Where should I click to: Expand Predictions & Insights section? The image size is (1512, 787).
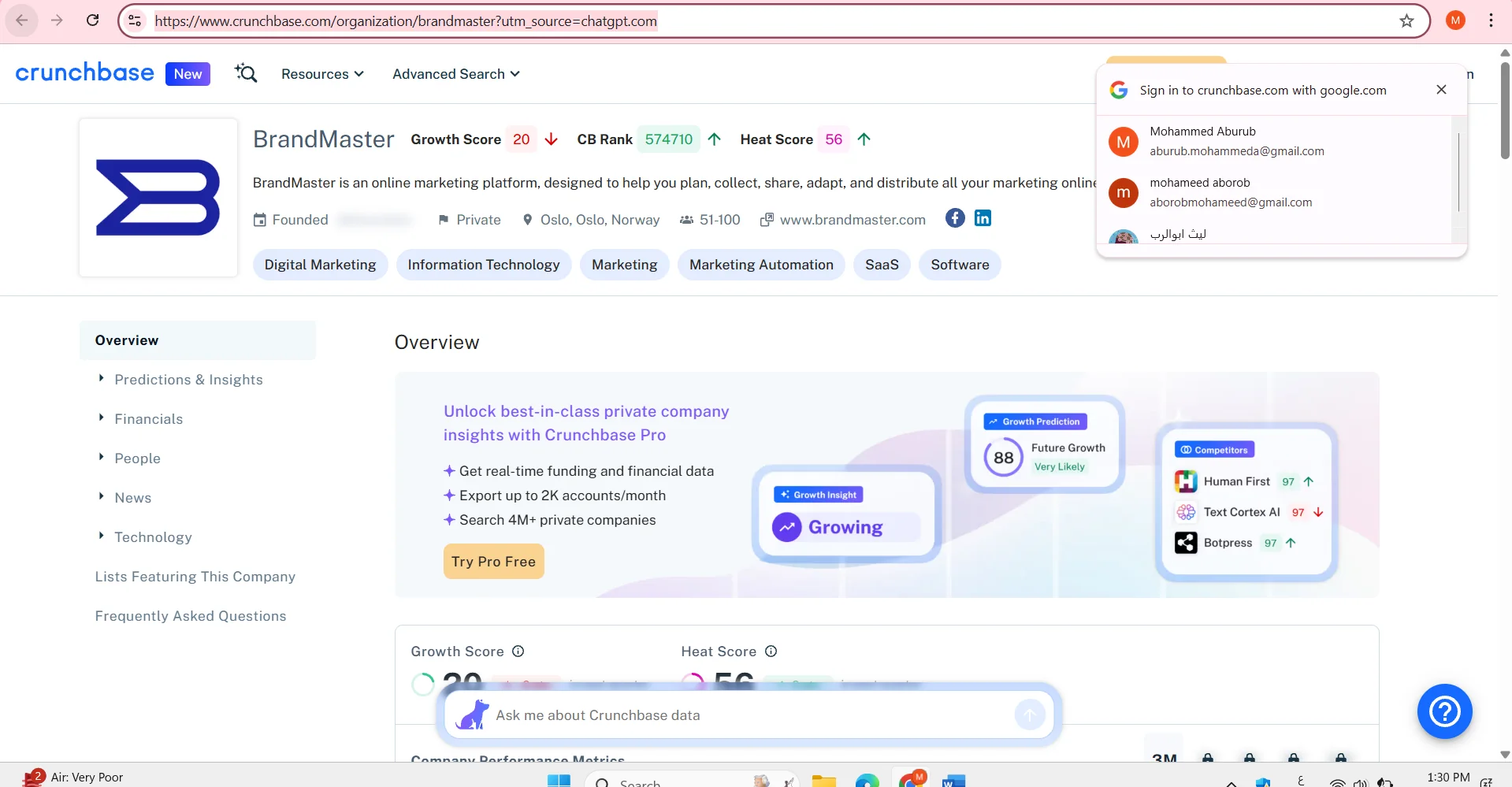188,380
